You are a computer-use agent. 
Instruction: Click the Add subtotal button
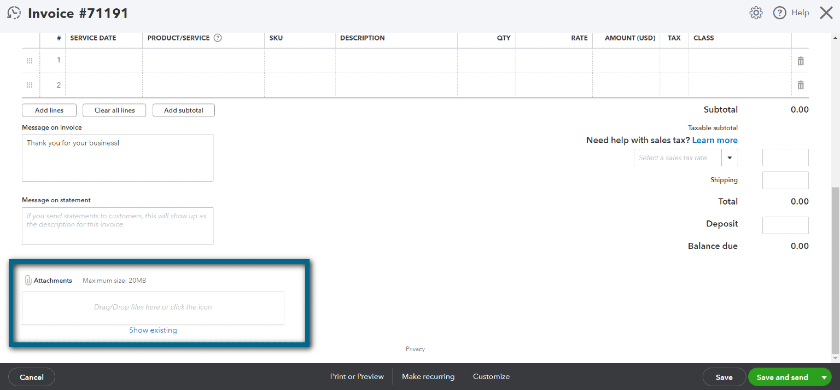pyautogui.click(x=183, y=110)
